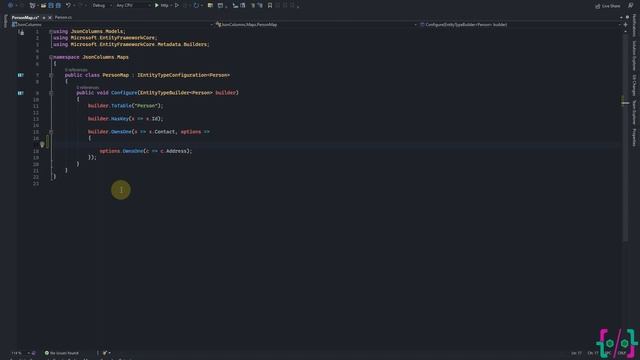This screenshot has width=640, height=360.
Task: Click the IEntityTypeConfiguration<Person> type name
Action: (x=183, y=75)
